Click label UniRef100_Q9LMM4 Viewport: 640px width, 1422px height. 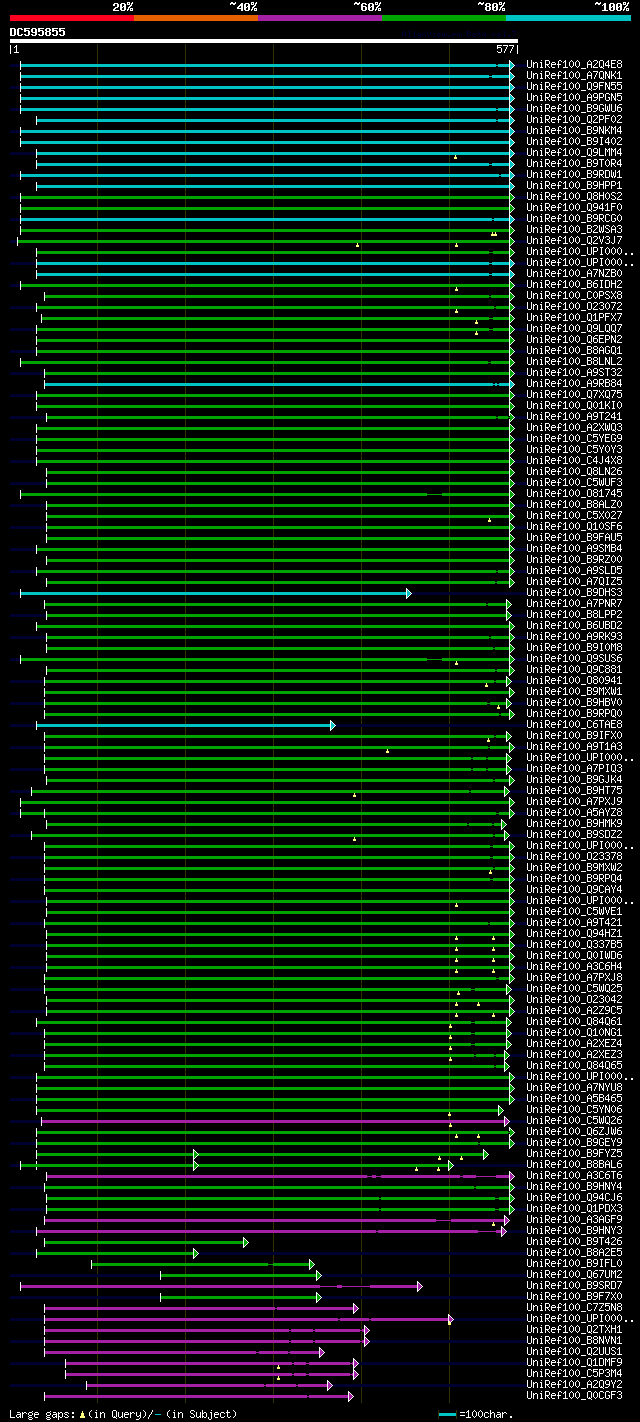click(x=574, y=152)
